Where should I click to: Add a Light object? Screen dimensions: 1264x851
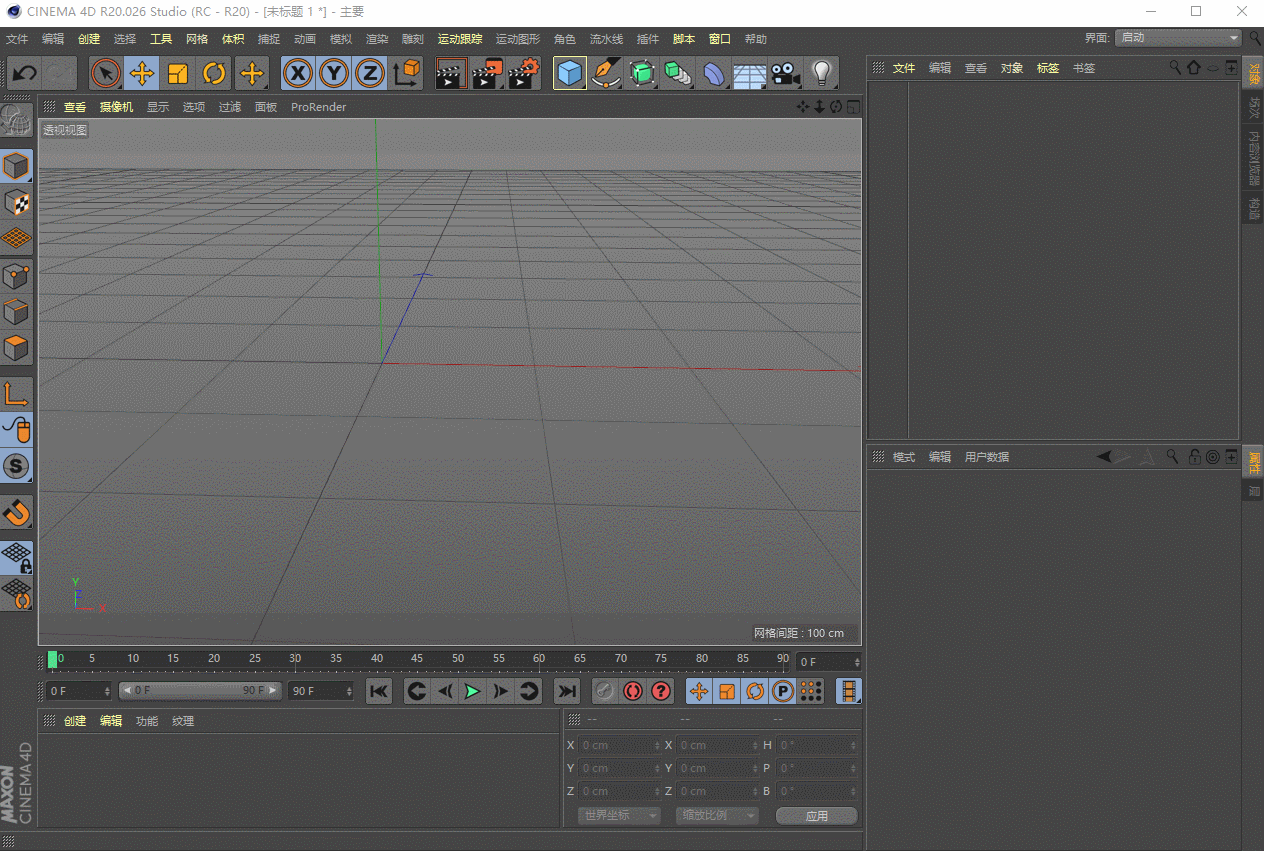click(822, 74)
